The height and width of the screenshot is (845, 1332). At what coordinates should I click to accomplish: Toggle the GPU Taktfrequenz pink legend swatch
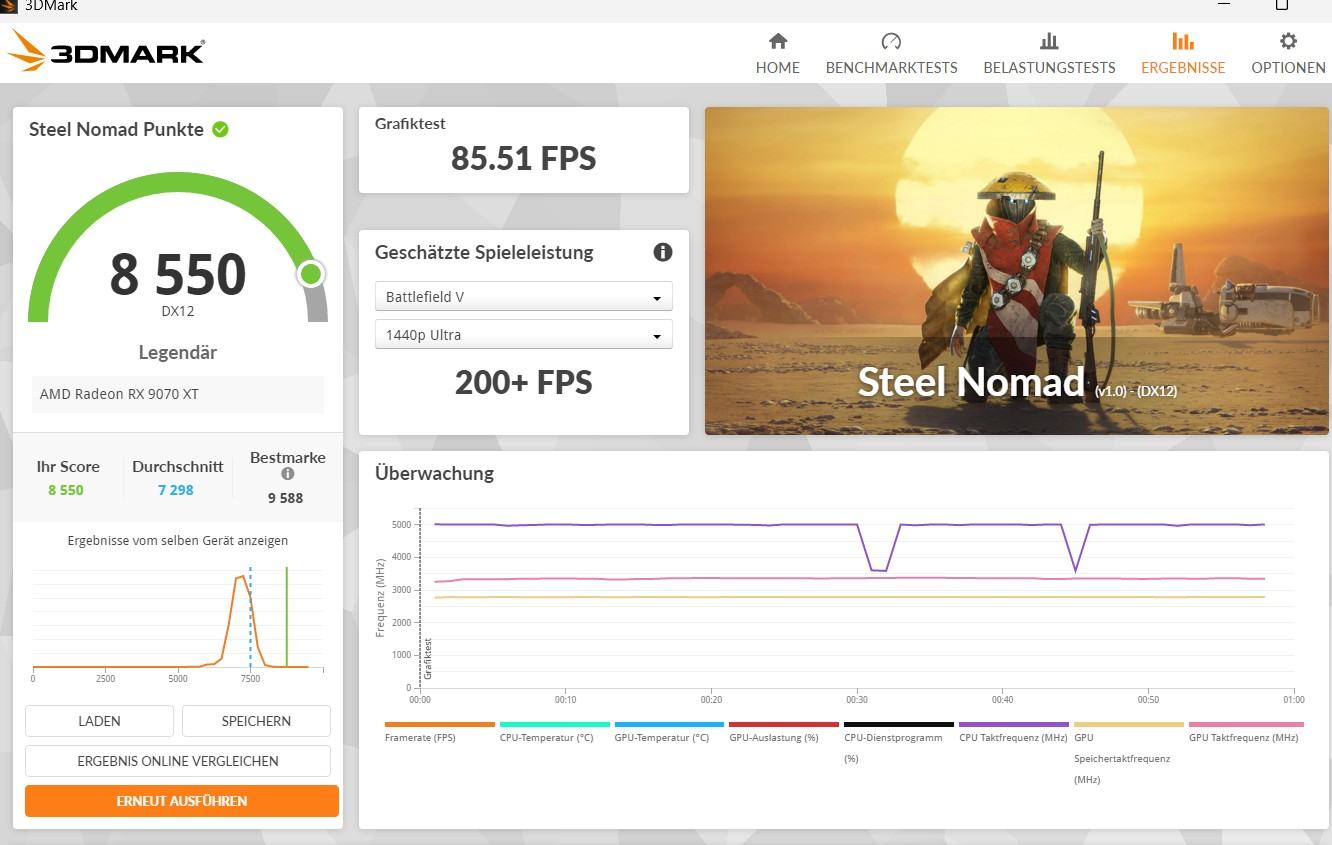point(1246,724)
